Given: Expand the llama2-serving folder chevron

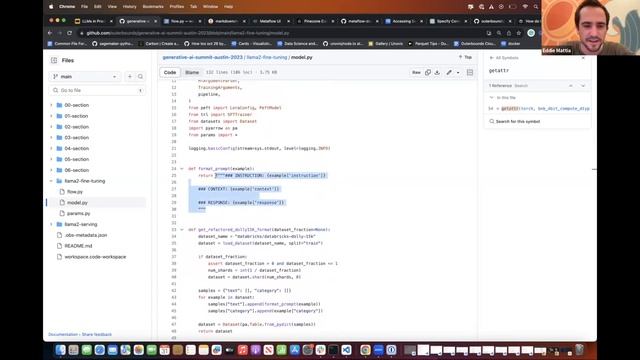Looking at the screenshot, I should (x=51, y=224).
